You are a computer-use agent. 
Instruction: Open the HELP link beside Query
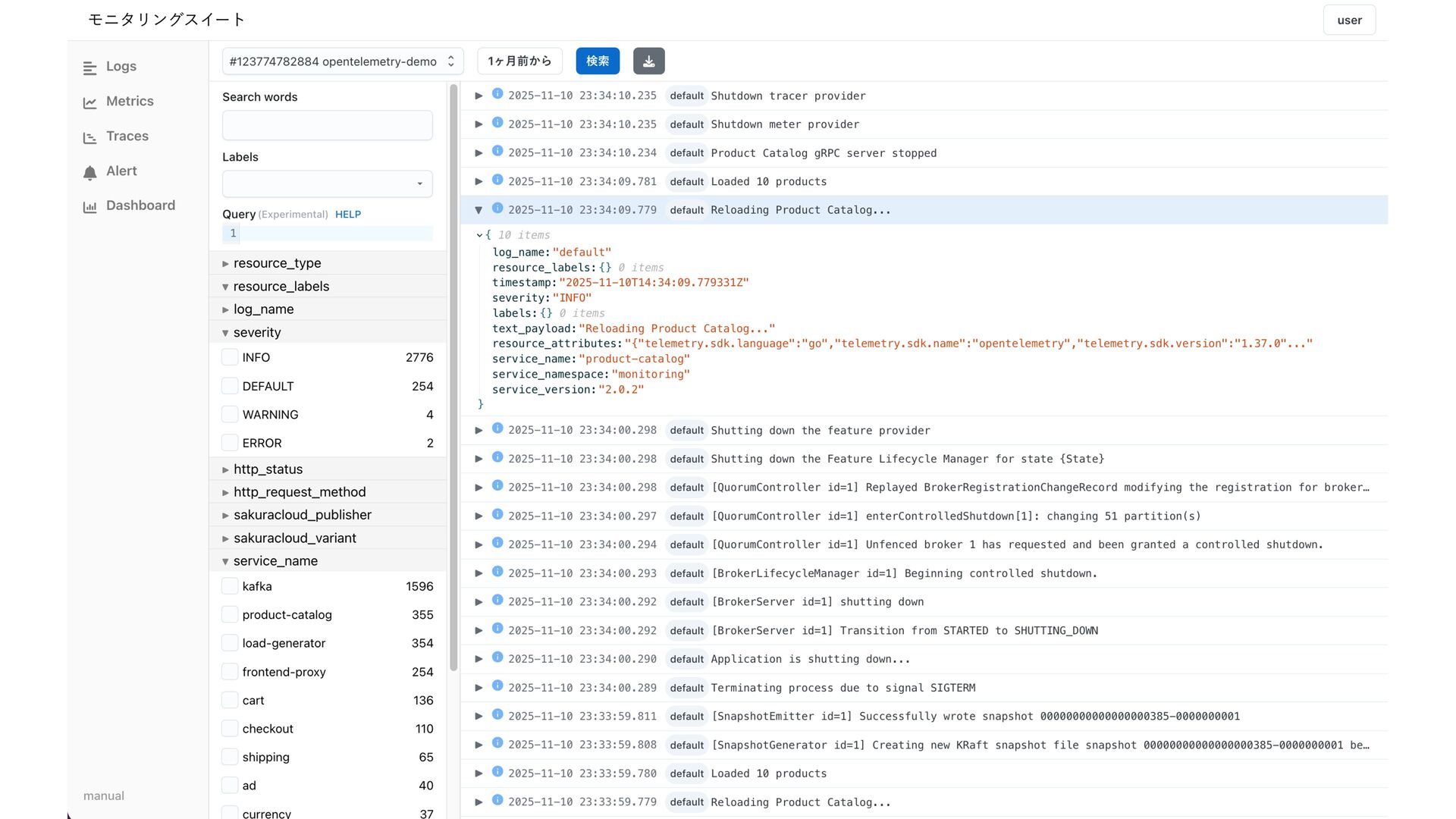348,215
